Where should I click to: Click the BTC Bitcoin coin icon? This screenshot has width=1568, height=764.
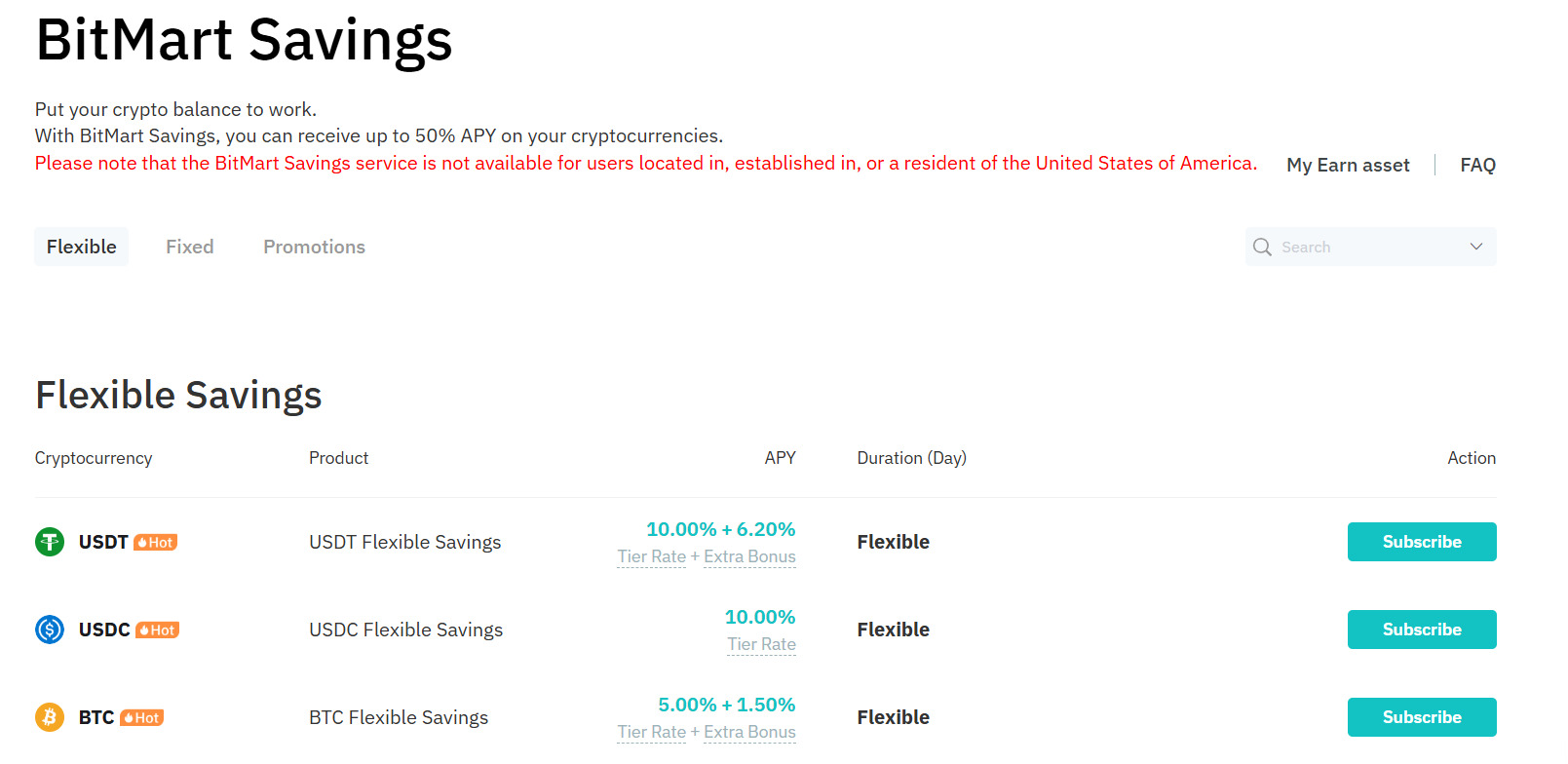point(50,717)
